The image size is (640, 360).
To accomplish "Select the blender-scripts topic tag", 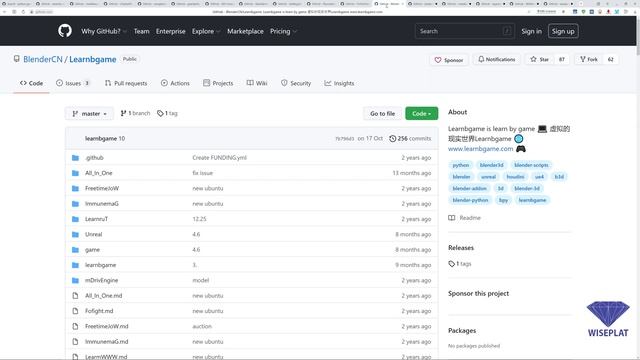I will (x=531, y=165).
